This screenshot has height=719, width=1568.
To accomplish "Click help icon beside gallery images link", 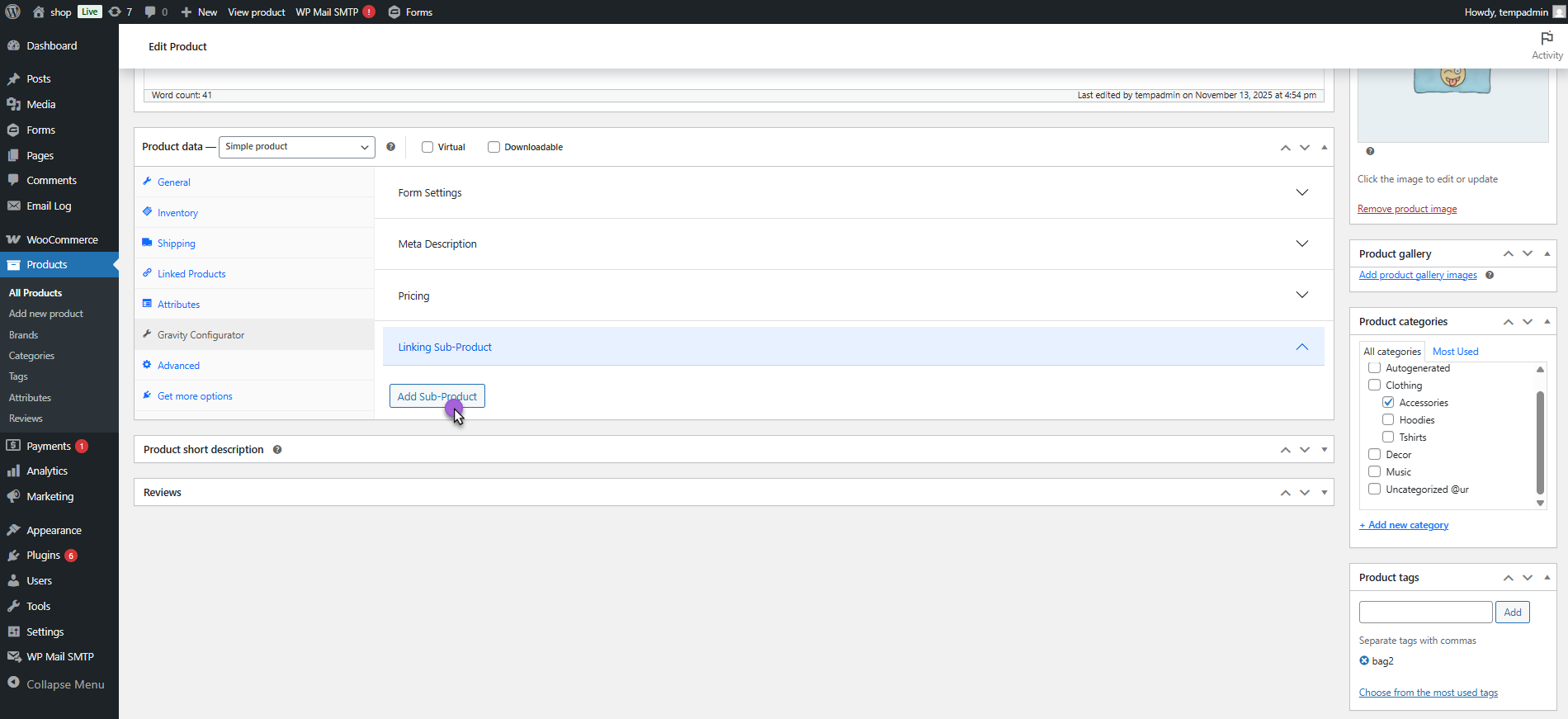I will tap(1490, 275).
